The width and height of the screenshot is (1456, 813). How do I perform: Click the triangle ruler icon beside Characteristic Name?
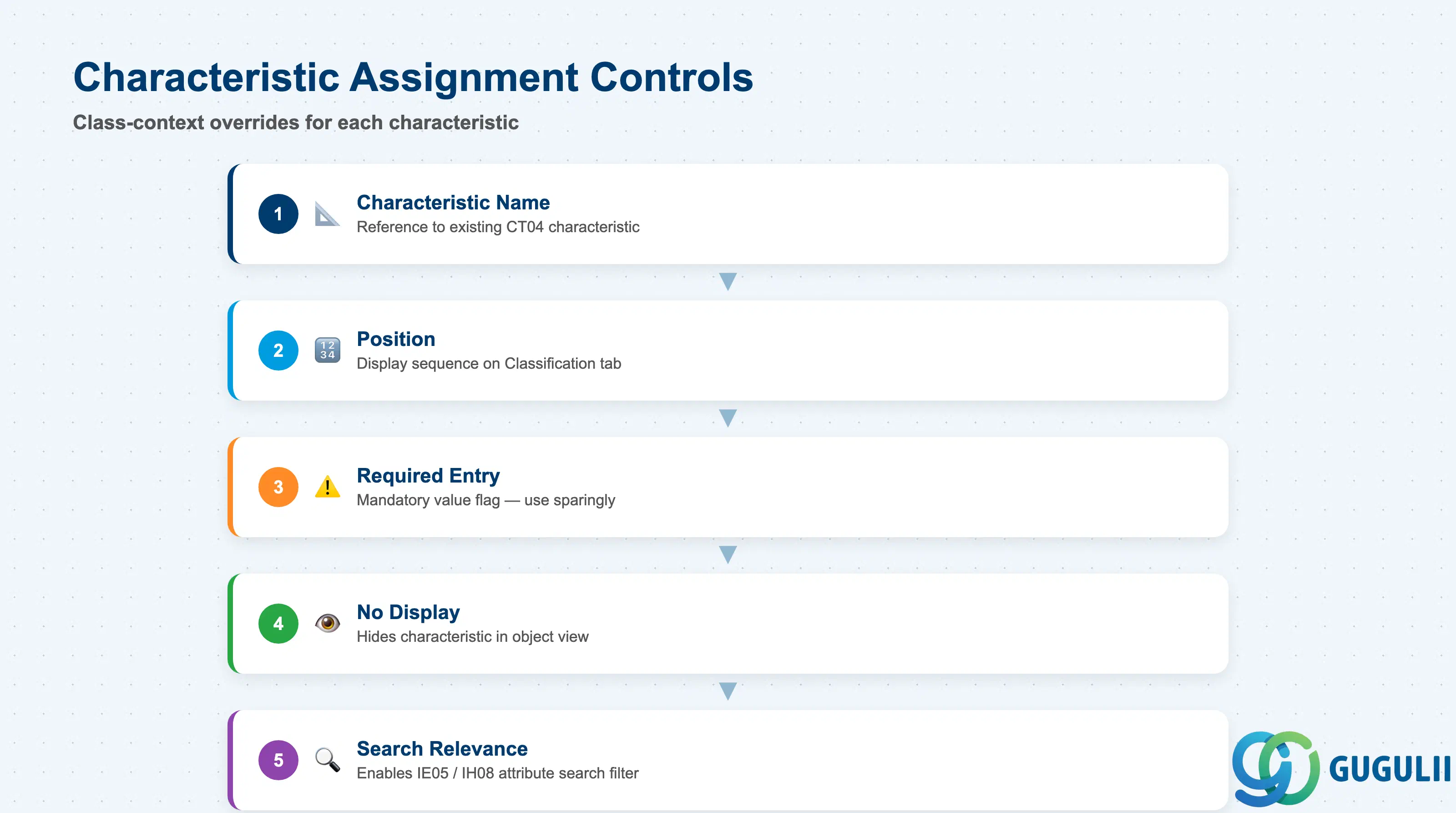tap(327, 213)
